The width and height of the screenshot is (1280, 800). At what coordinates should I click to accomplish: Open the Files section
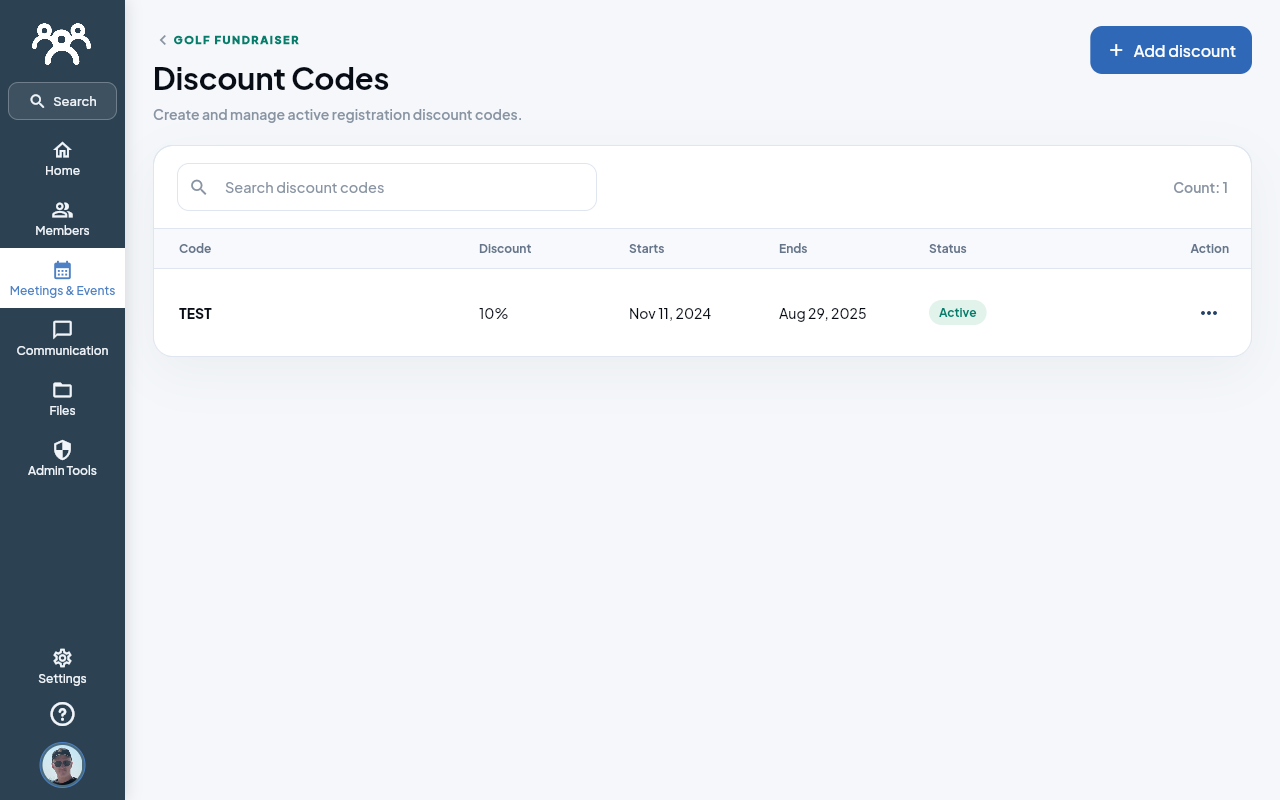coord(62,398)
